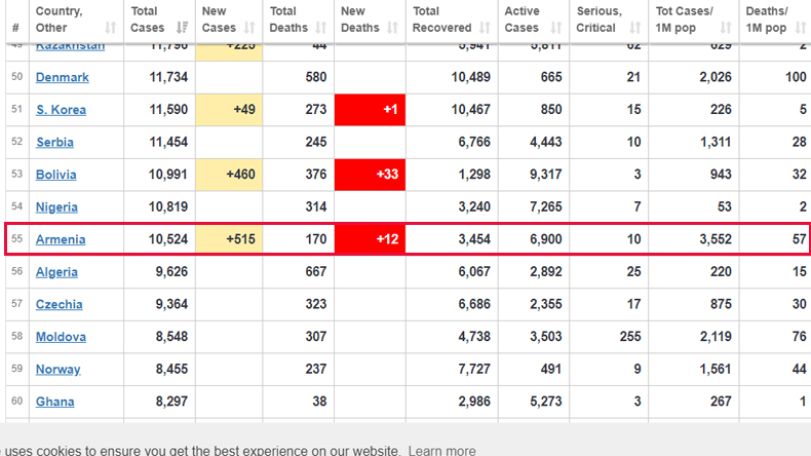Open the Algeria country link
Viewport: 811px width, 456px height.
pyautogui.click(x=56, y=272)
